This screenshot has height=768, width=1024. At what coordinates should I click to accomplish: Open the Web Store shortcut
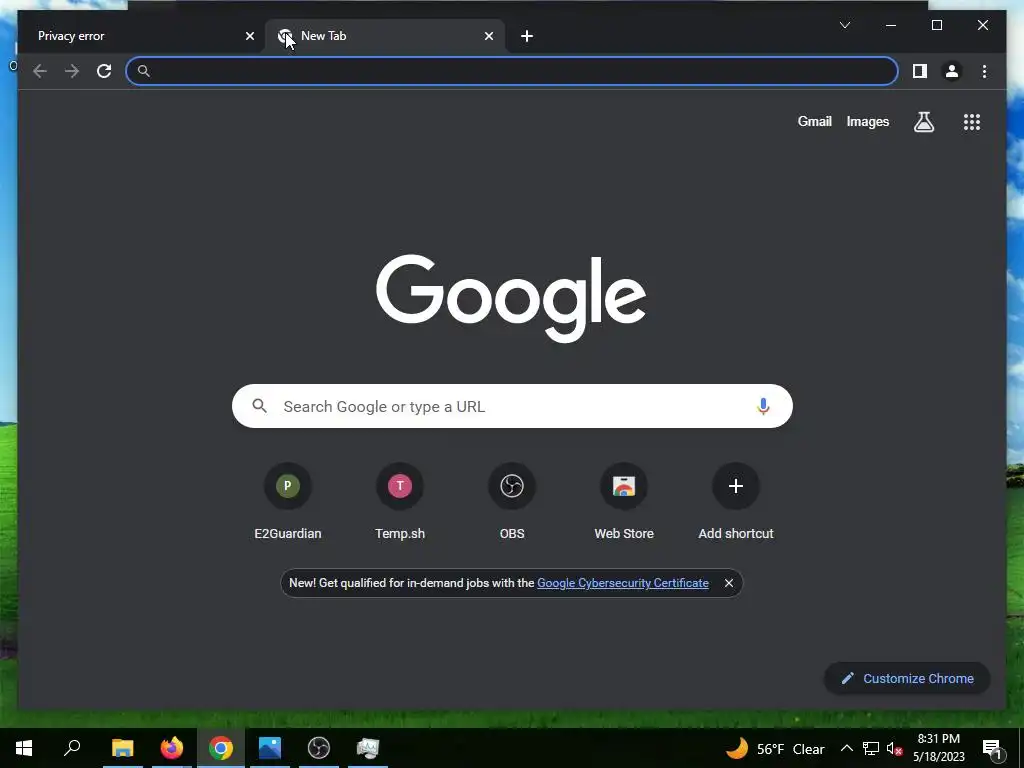point(624,502)
